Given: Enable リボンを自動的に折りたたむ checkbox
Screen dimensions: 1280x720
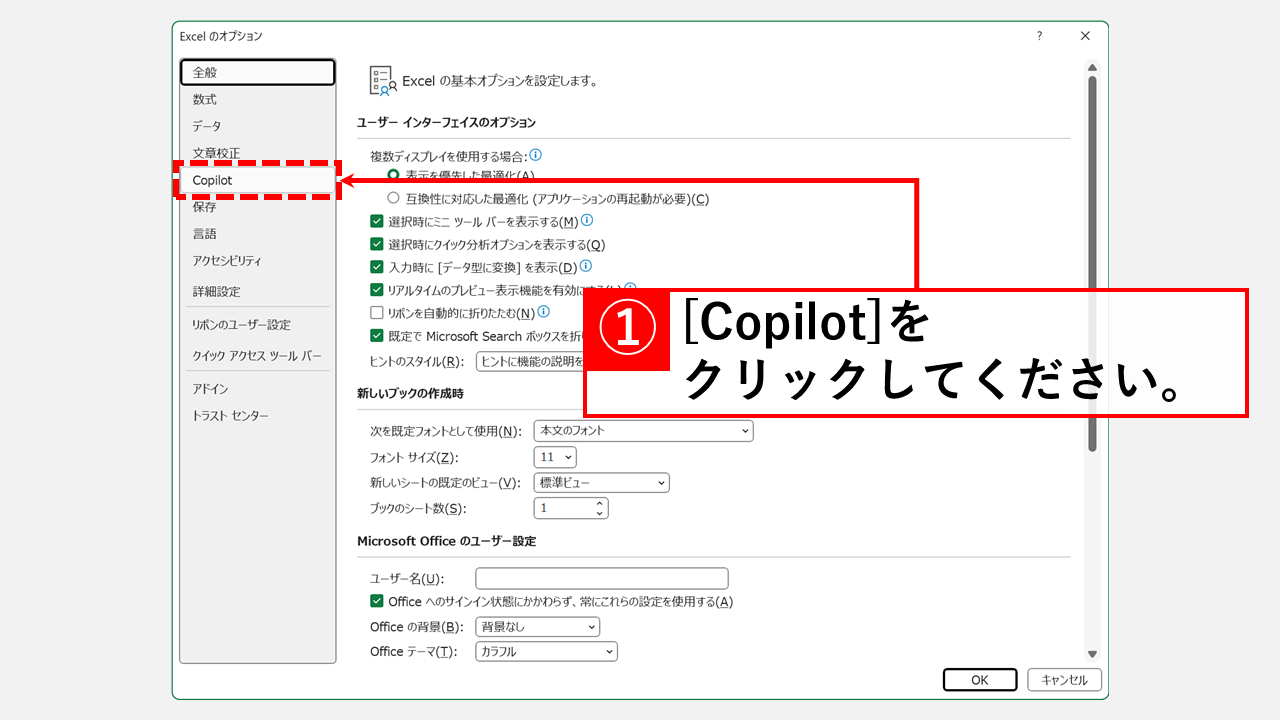Looking at the screenshot, I should [x=377, y=313].
